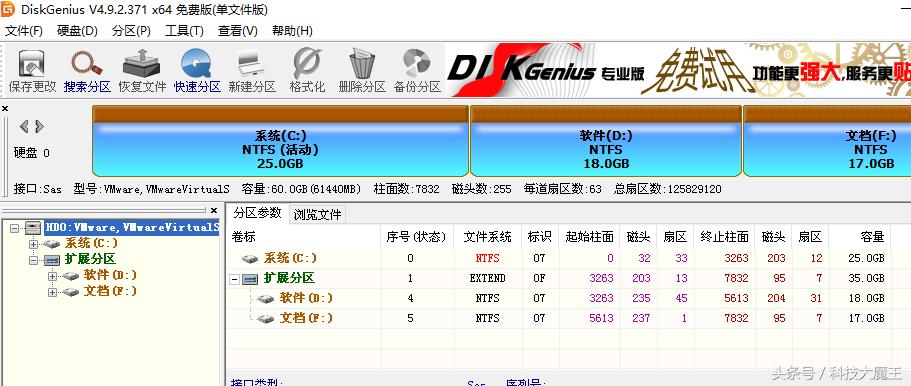Image resolution: width=911 pixels, height=386 pixels.
Task: Click the 25.0GB capacity table cell
Action: 866,258
